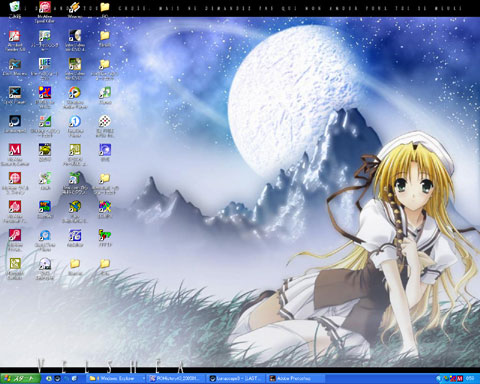Switch to Adobe Photoshop taskbar window
This screenshot has width=480, height=384.
pyautogui.click(x=296, y=379)
